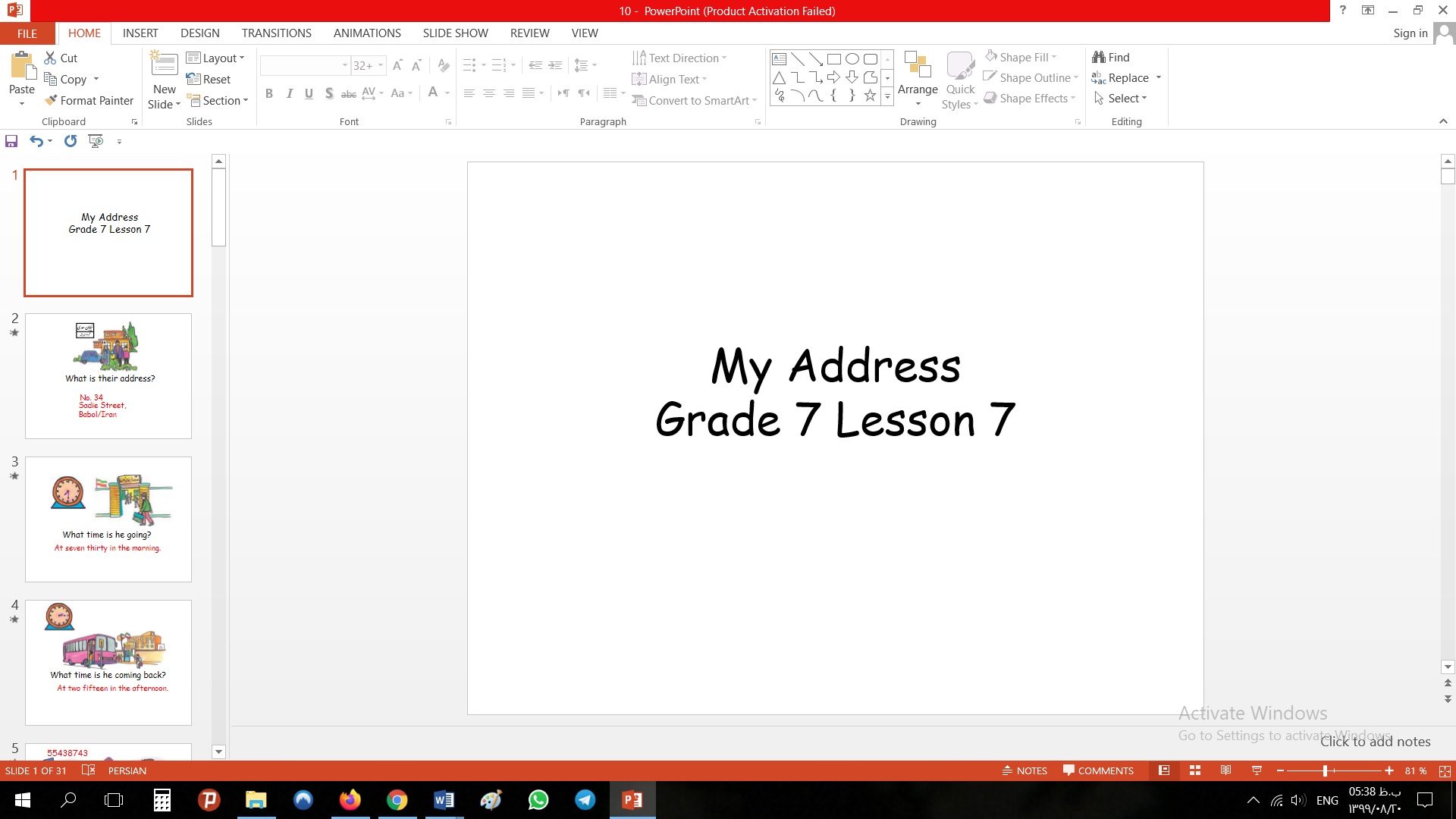Expand the Layout dropdown
This screenshot has width=1456, height=819.
(x=216, y=58)
